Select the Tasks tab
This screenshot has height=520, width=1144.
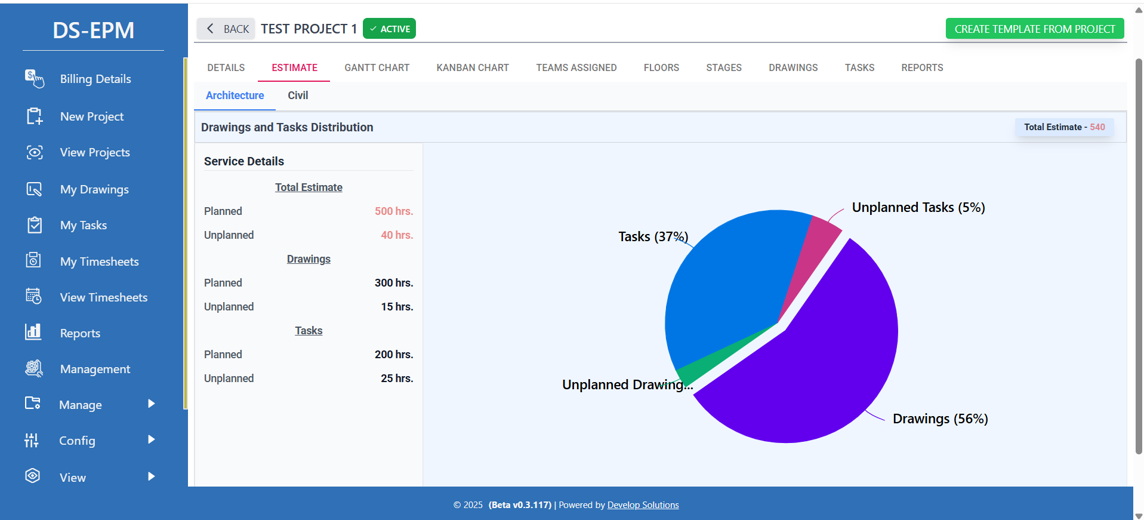(x=859, y=68)
